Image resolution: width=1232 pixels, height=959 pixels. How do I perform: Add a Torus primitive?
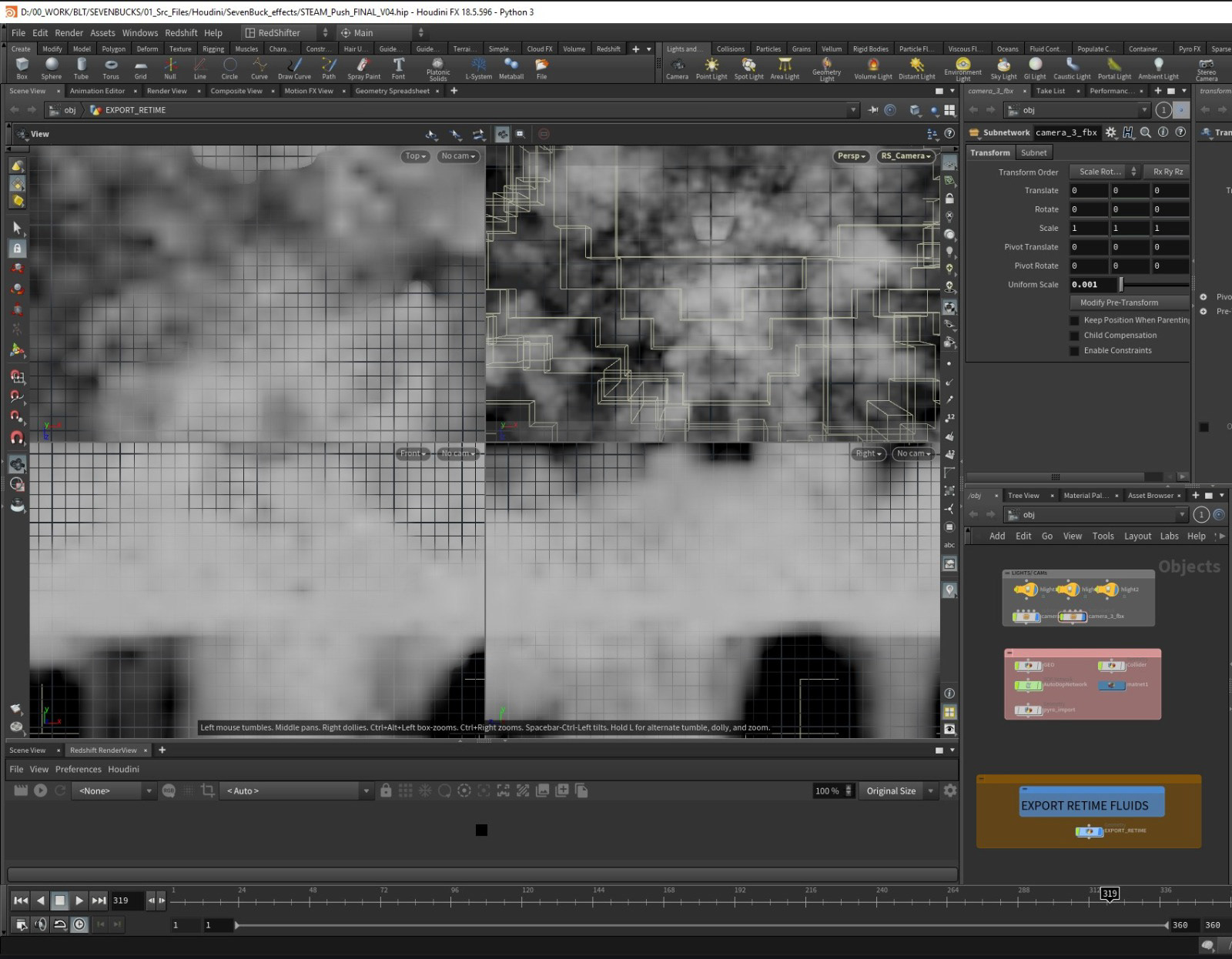click(x=111, y=68)
